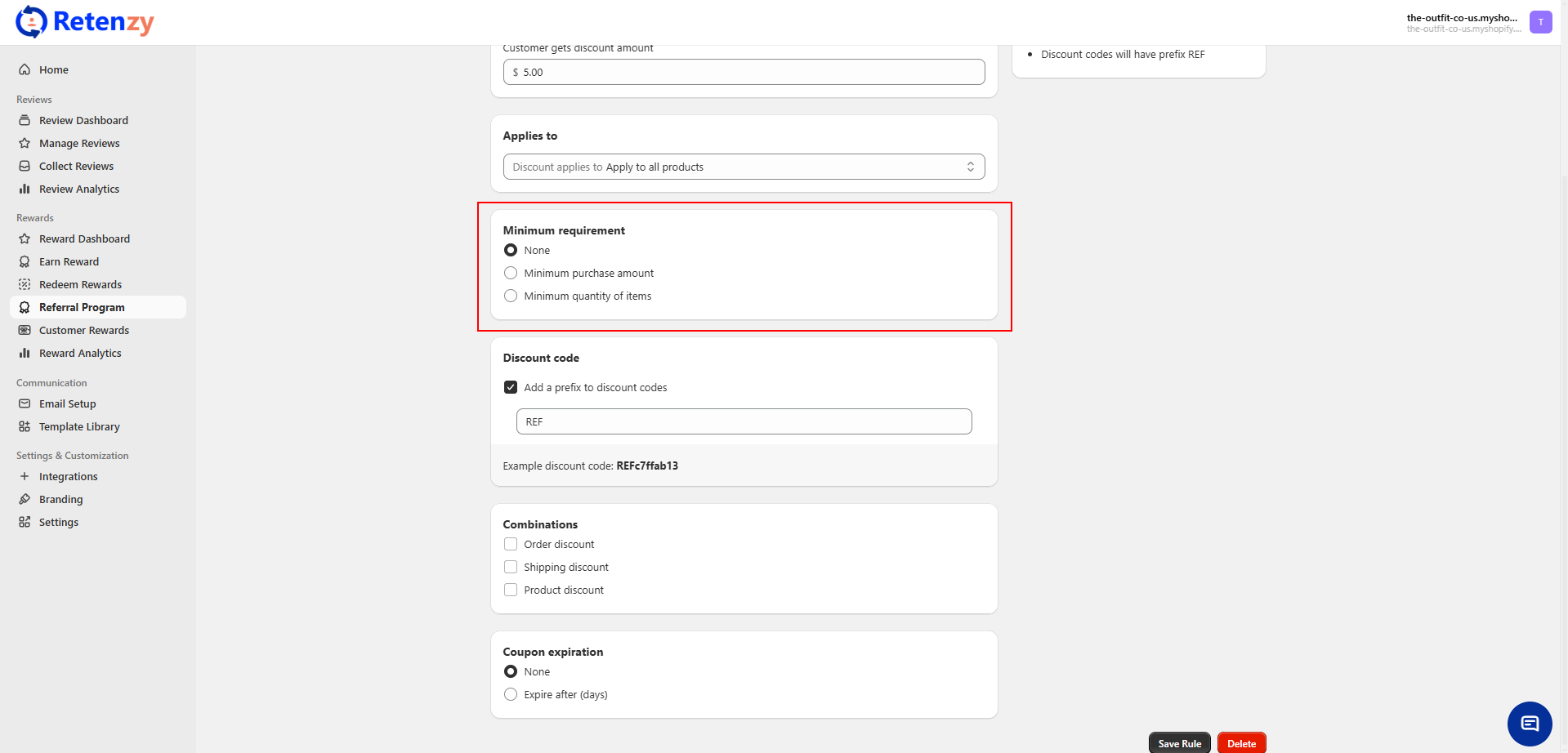Screen dimensions: 1568x753
Task: Click the Integrations plus icon
Action: tap(25, 476)
